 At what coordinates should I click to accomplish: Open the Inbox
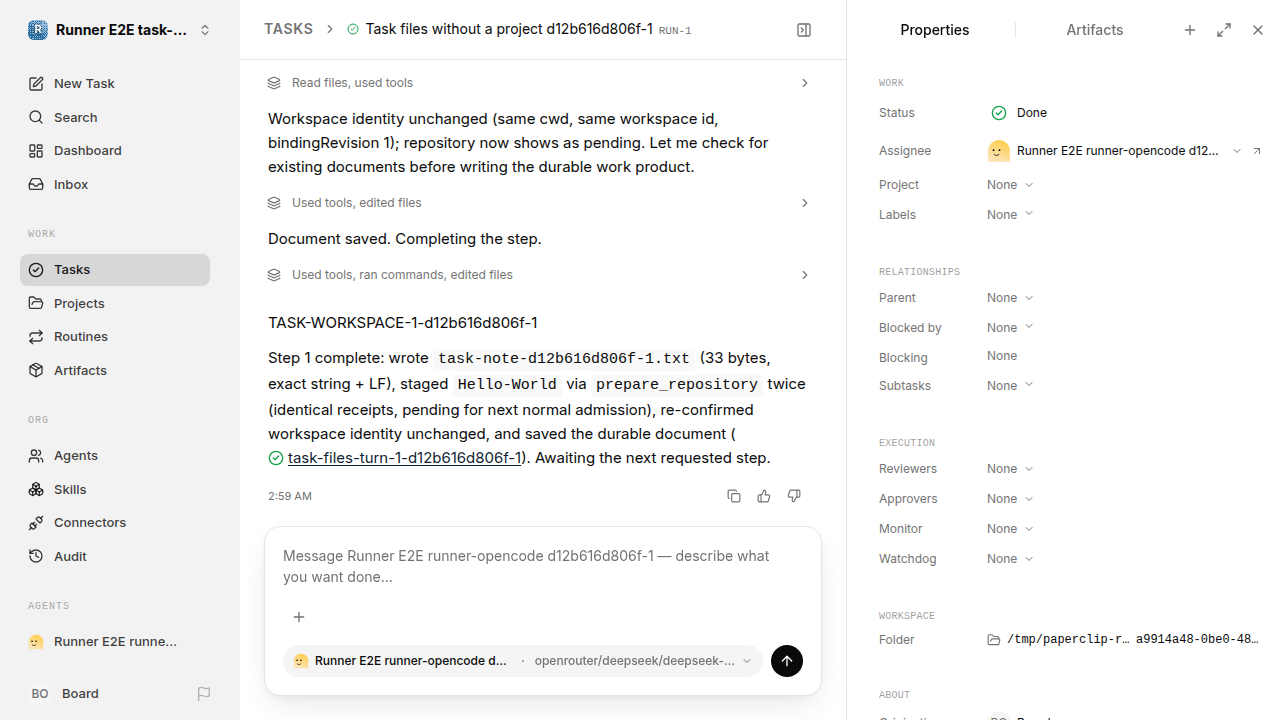pyautogui.click(x=115, y=184)
